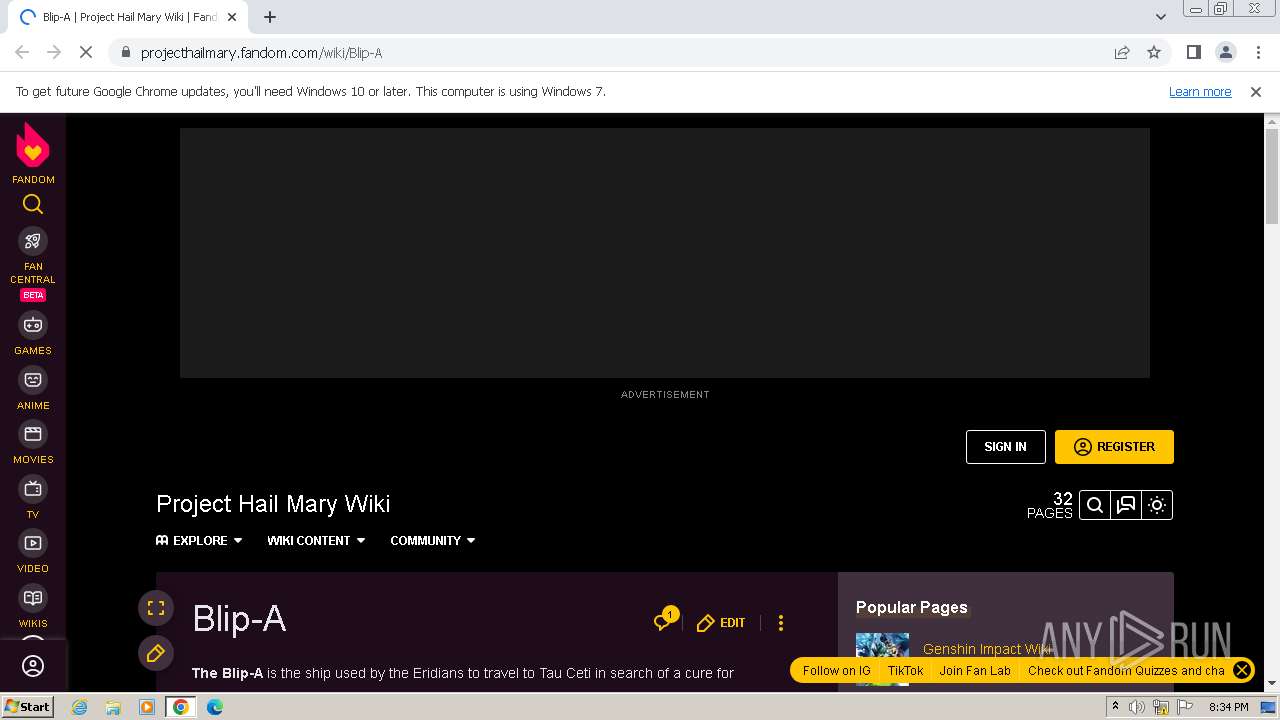The height and width of the screenshot is (720, 1280).
Task: Open the wiki Discuss chat icon
Action: click(x=1126, y=505)
